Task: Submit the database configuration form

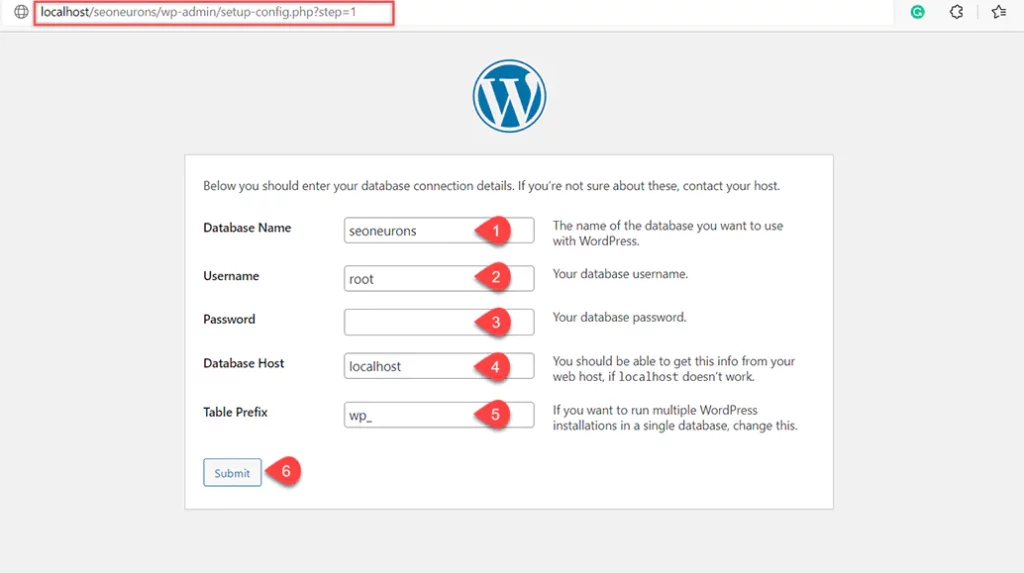Action: [x=232, y=472]
